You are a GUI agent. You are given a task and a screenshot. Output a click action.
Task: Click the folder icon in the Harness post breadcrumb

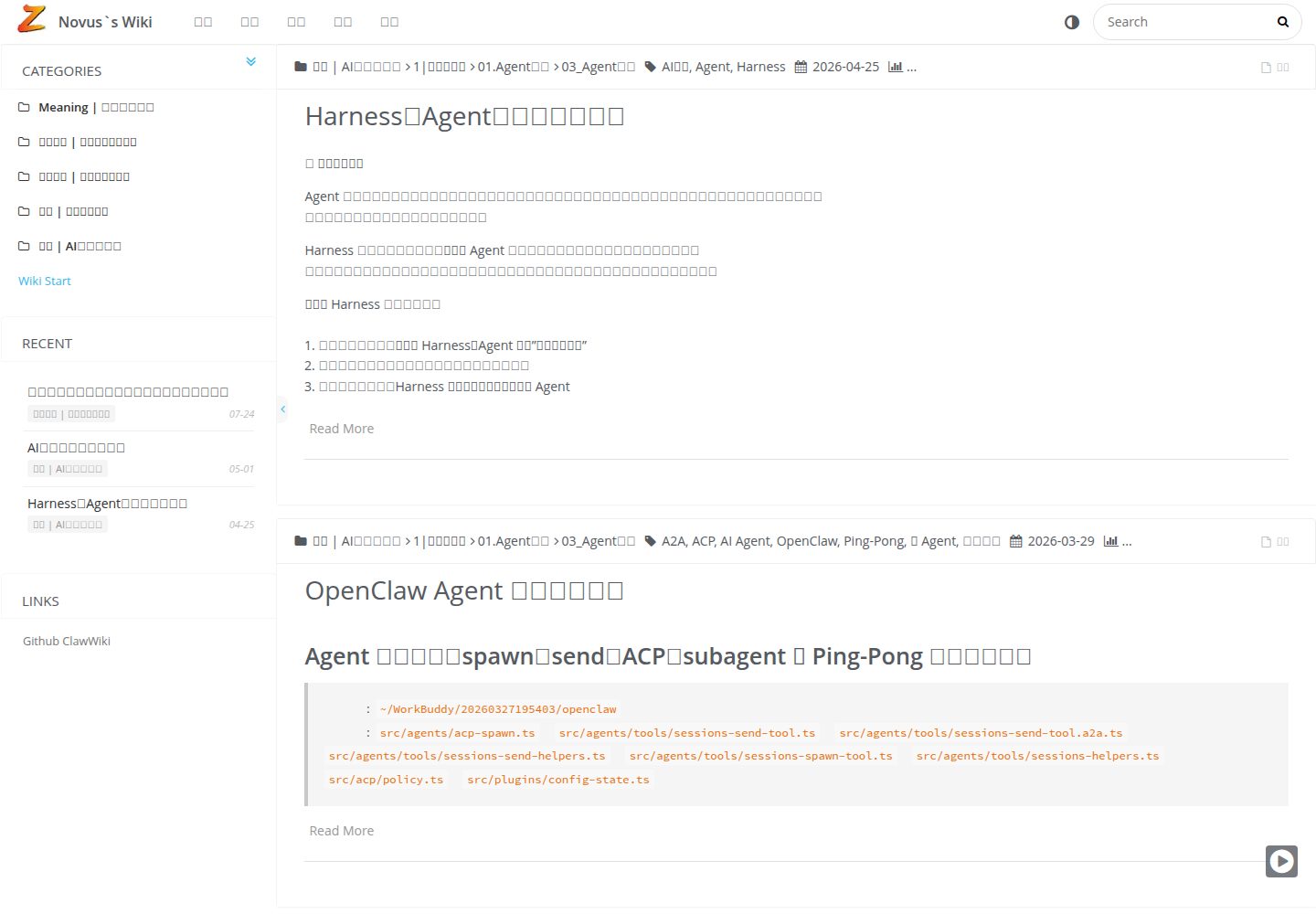[301, 67]
